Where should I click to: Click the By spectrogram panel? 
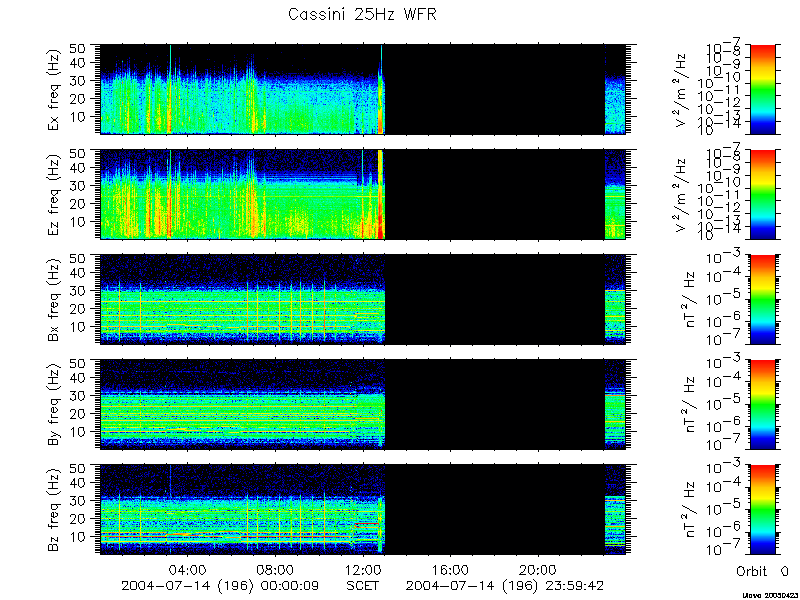(x=363, y=404)
